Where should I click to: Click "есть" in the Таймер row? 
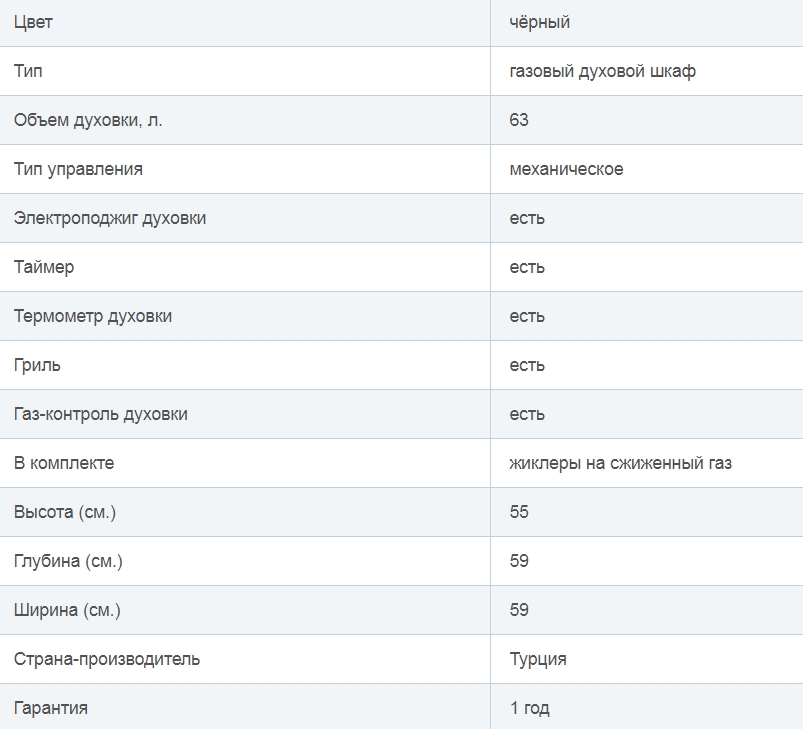click(527, 267)
